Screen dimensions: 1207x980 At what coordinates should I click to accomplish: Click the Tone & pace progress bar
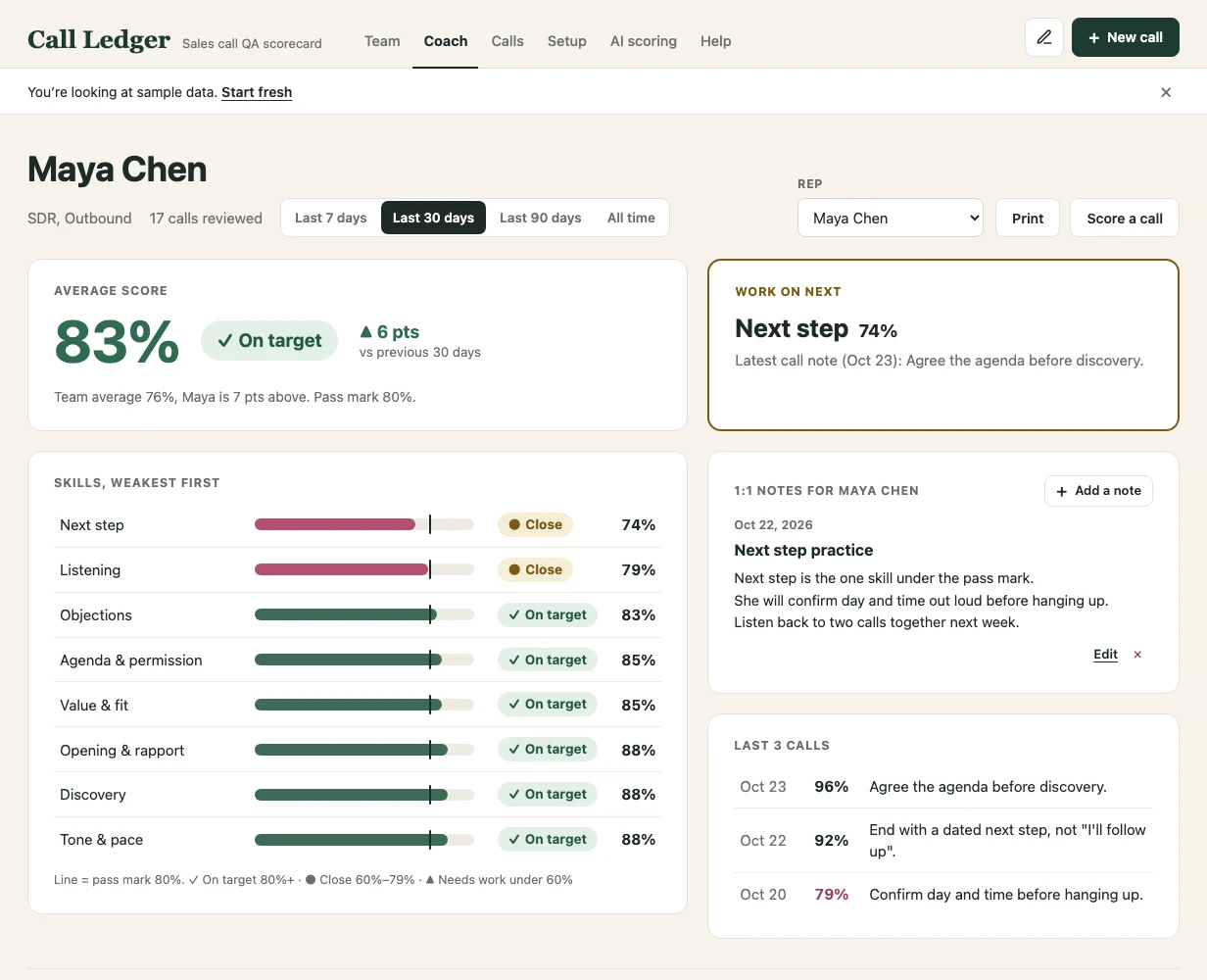coord(364,840)
